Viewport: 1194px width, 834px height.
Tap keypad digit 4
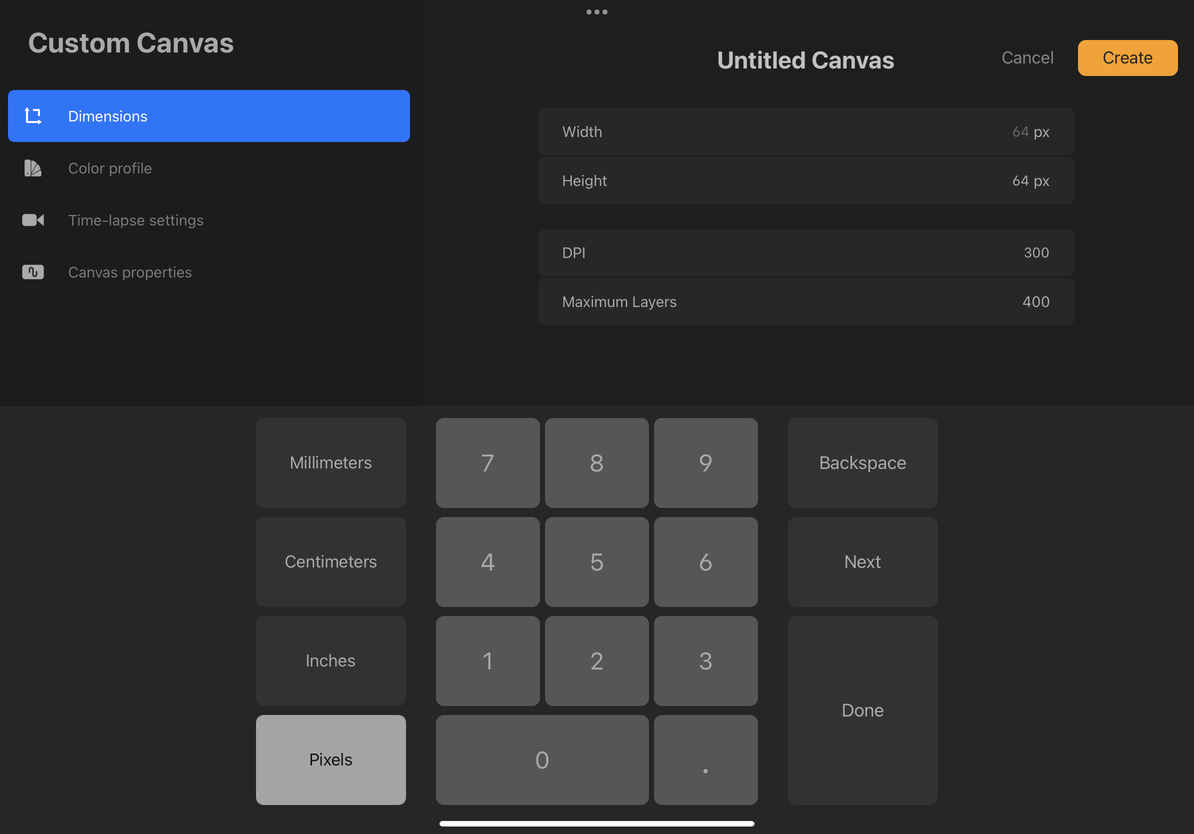pyautogui.click(x=487, y=561)
